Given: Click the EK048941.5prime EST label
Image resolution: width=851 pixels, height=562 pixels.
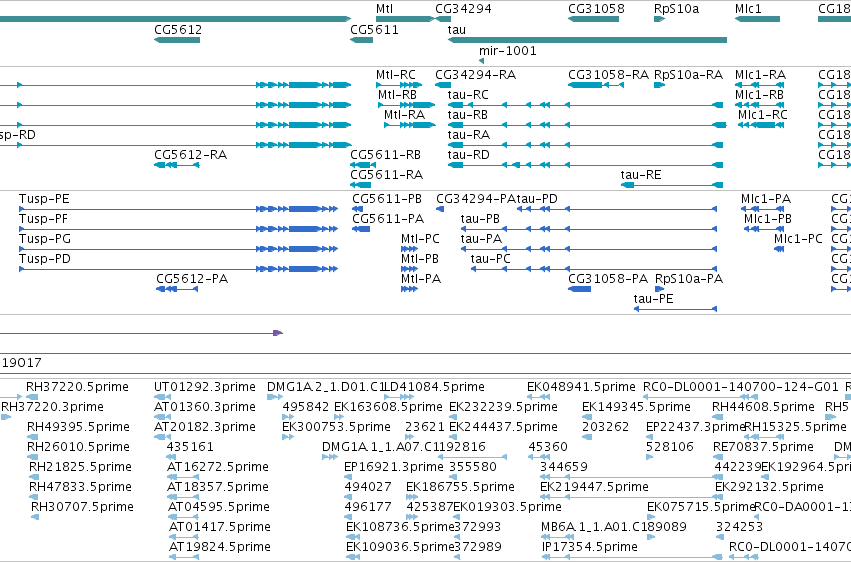Looking at the screenshot, I should (x=581, y=387).
